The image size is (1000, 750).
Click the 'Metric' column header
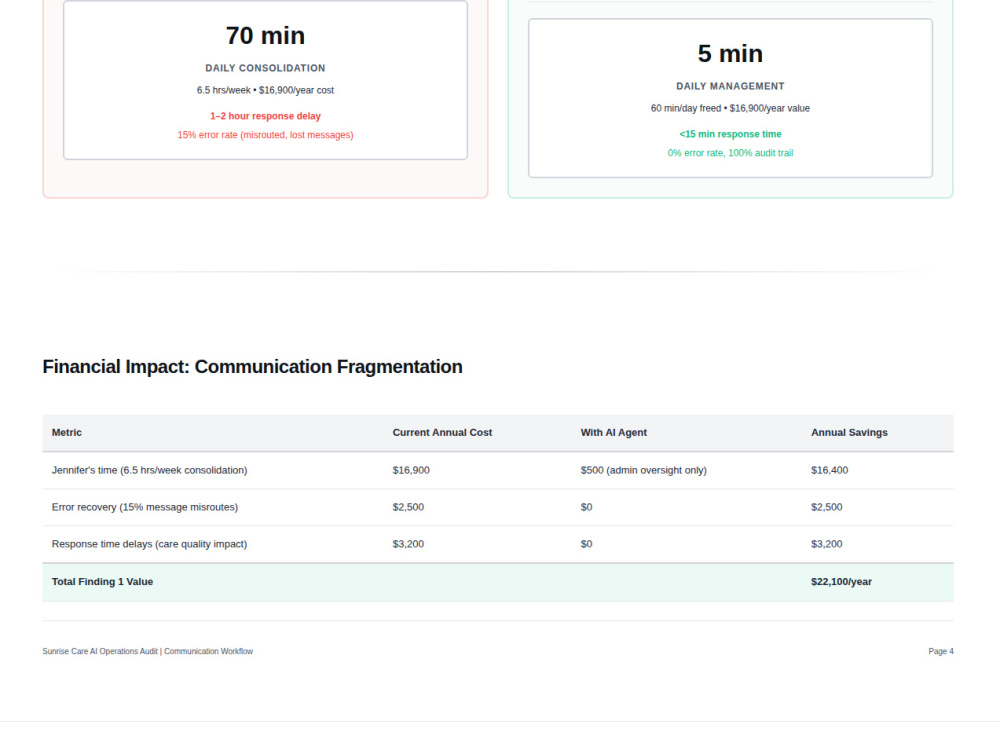click(66, 432)
